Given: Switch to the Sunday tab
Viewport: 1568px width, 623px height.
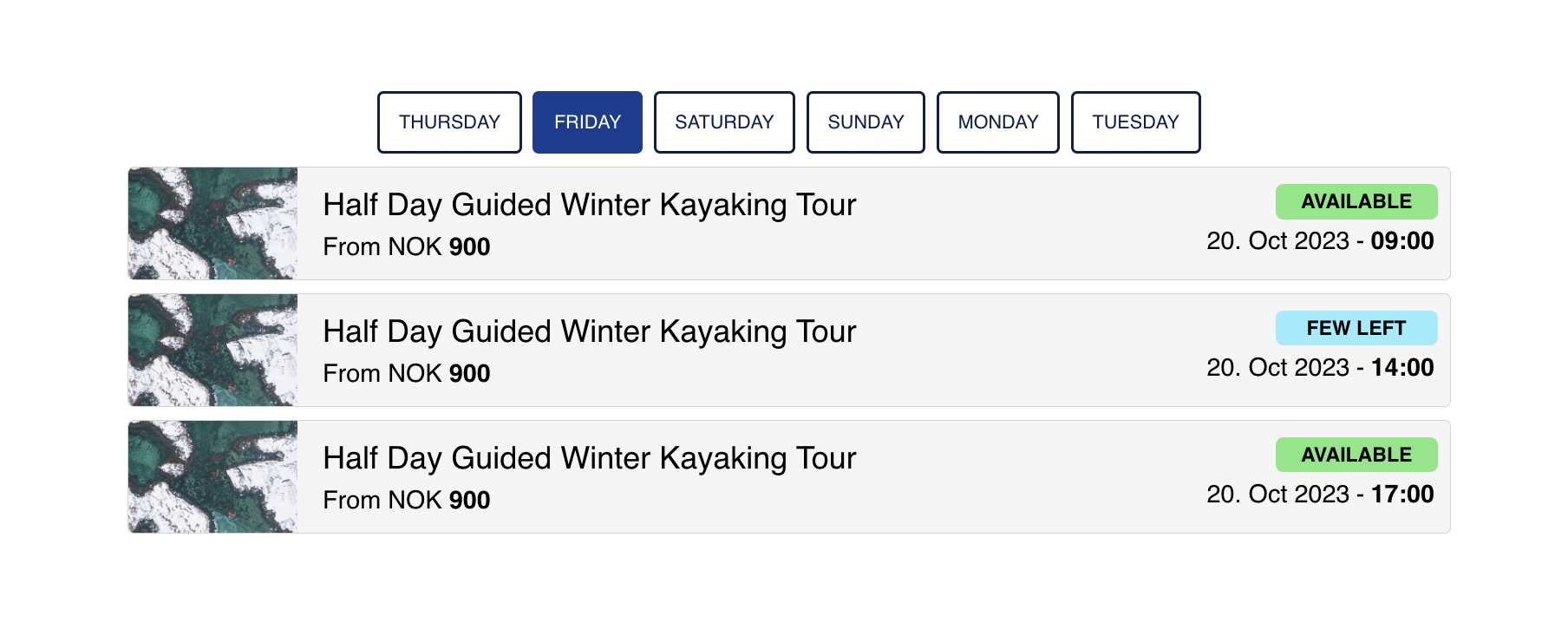Looking at the screenshot, I should pyautogui.click(x=866, y=122).
